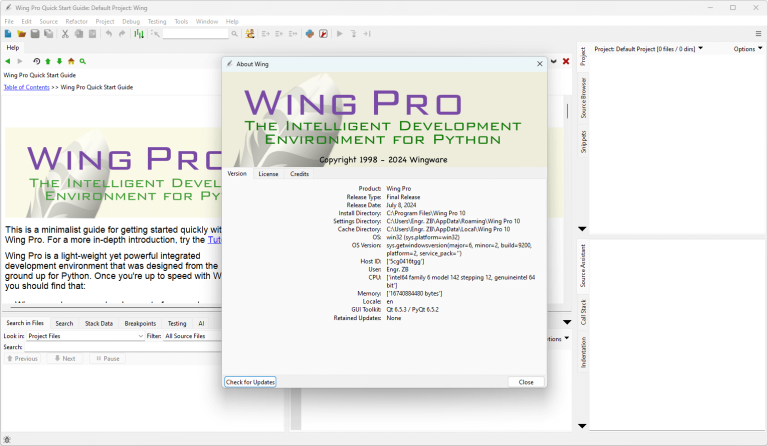Image resolution: width=768 pixels, height=446 pixels.
Task: Open the hamburger menu at toolbar right
Action: (758, 34)
